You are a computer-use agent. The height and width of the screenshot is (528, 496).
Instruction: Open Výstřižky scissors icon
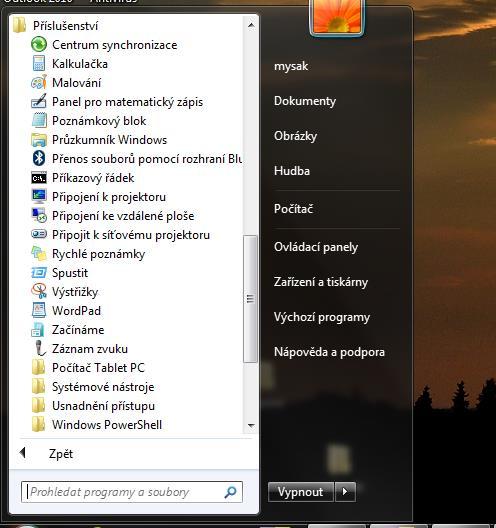[x=39, y=291]
